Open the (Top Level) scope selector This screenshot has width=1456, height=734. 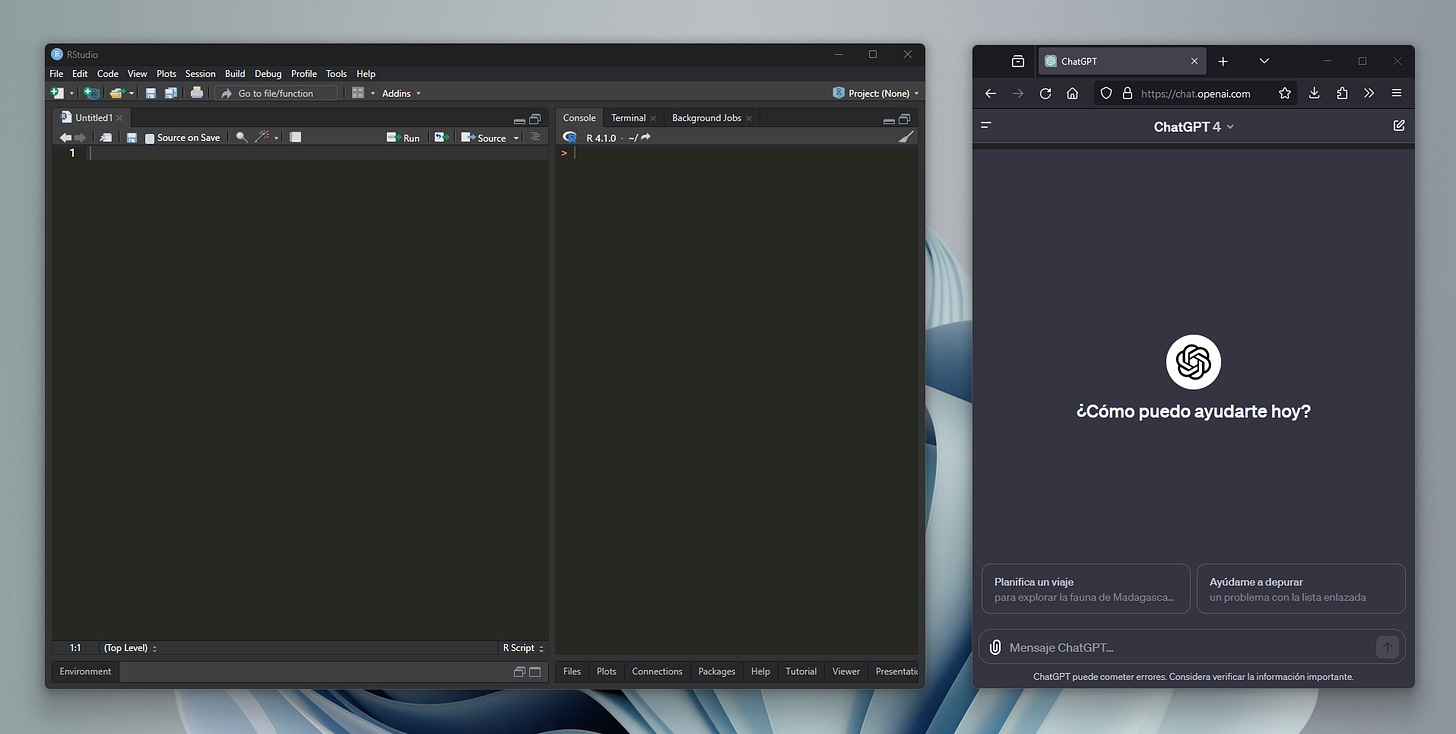click(130, 648)
